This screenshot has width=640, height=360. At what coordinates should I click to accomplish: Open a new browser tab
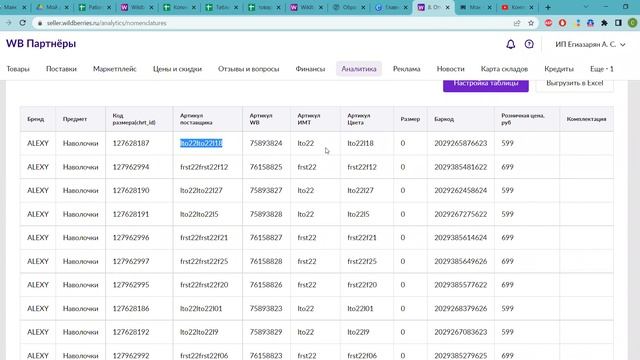pos(548,7)
